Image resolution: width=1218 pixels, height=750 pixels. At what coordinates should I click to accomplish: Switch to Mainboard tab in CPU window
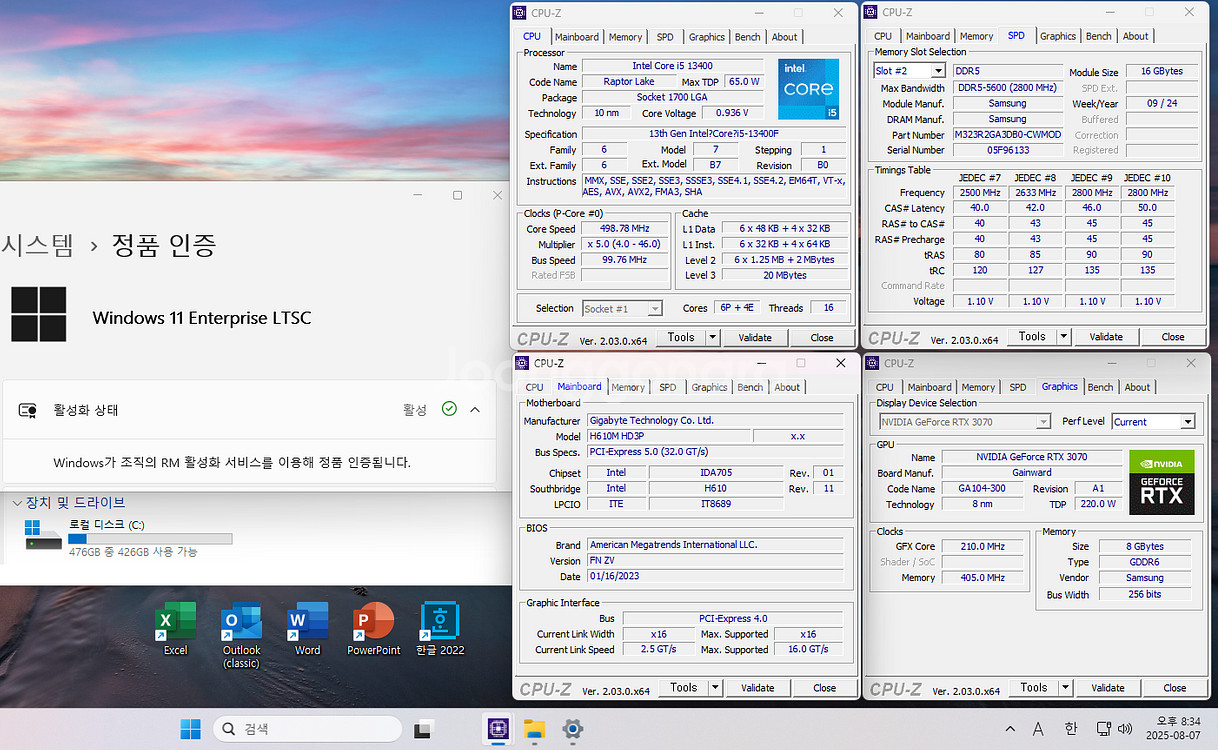tap(577, 37)
